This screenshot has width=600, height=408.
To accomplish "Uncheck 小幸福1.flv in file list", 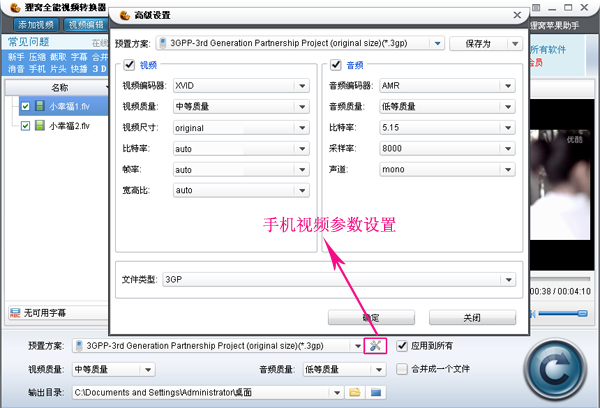I will point(25,106).
